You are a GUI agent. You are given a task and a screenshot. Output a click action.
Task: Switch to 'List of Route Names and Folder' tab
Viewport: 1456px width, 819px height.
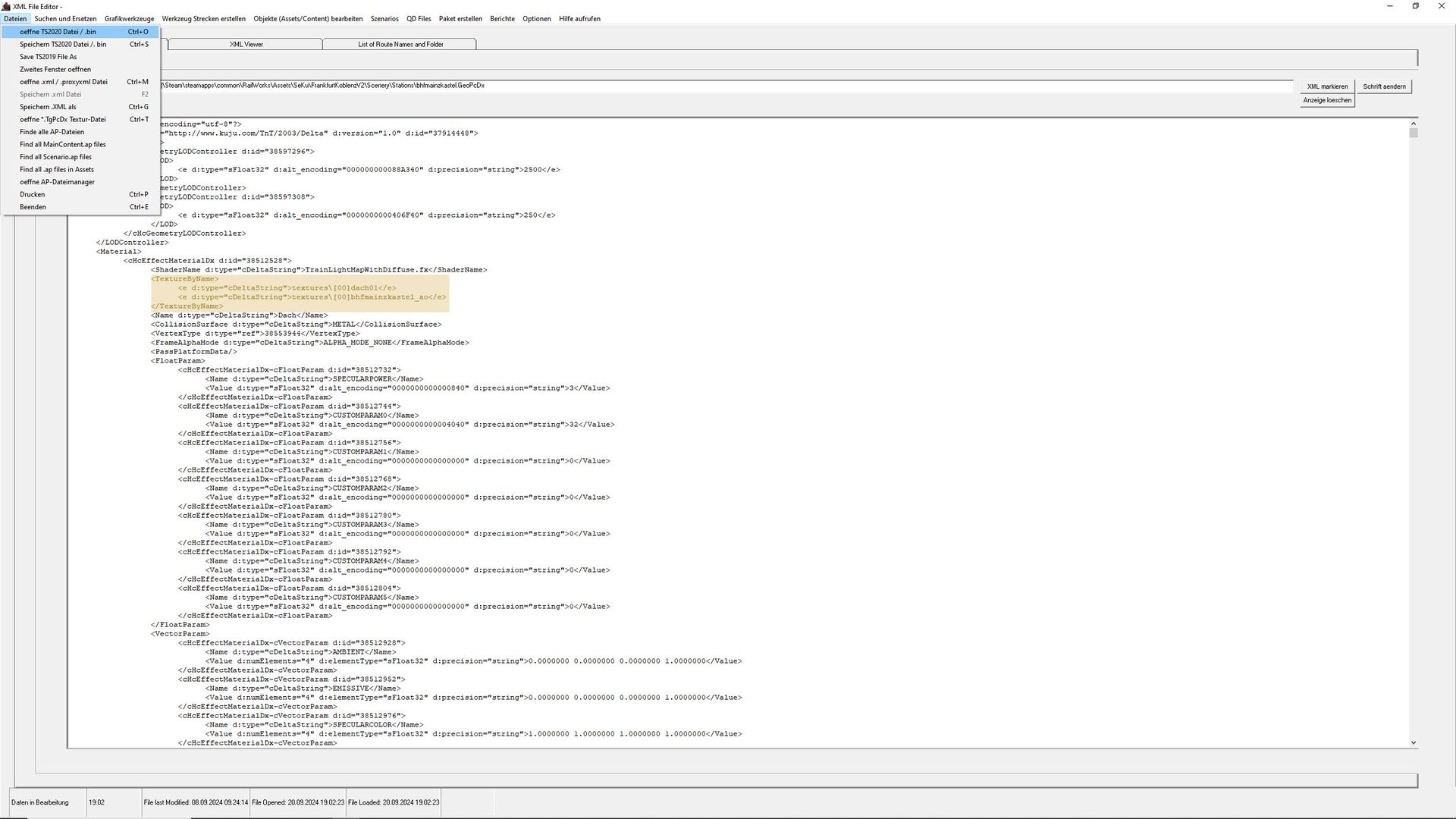[400, 44]
